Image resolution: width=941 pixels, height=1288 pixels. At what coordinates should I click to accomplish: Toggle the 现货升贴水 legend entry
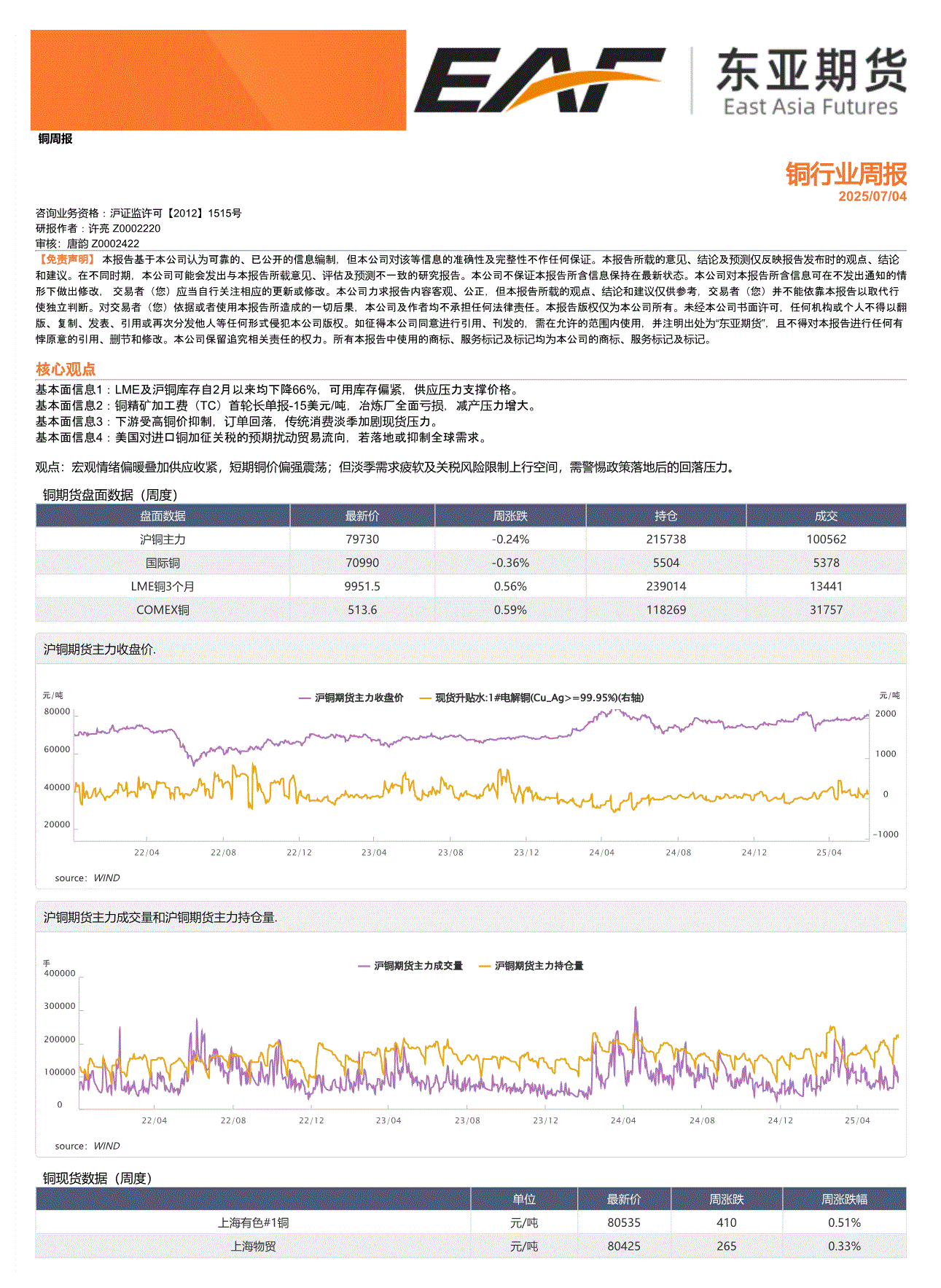[x=532, y=698]
